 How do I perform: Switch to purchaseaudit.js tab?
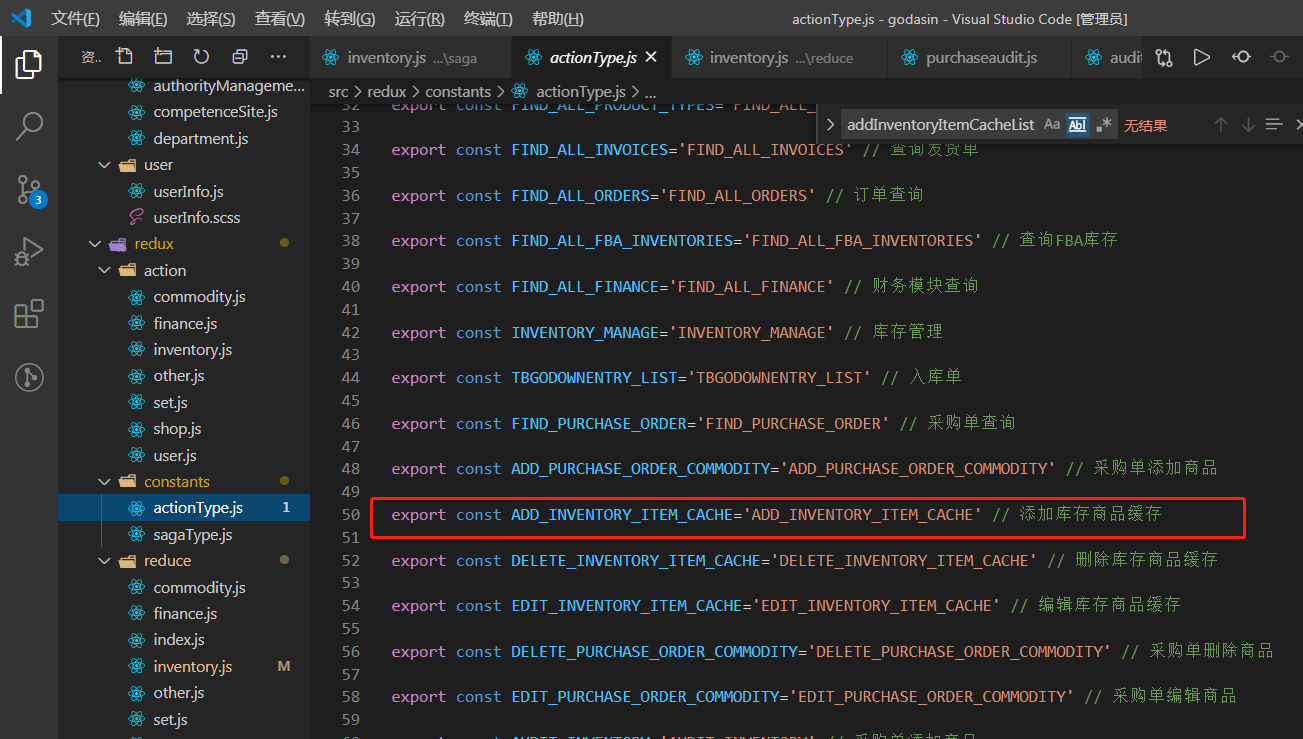pyautogui.click(x=979, y=58)
